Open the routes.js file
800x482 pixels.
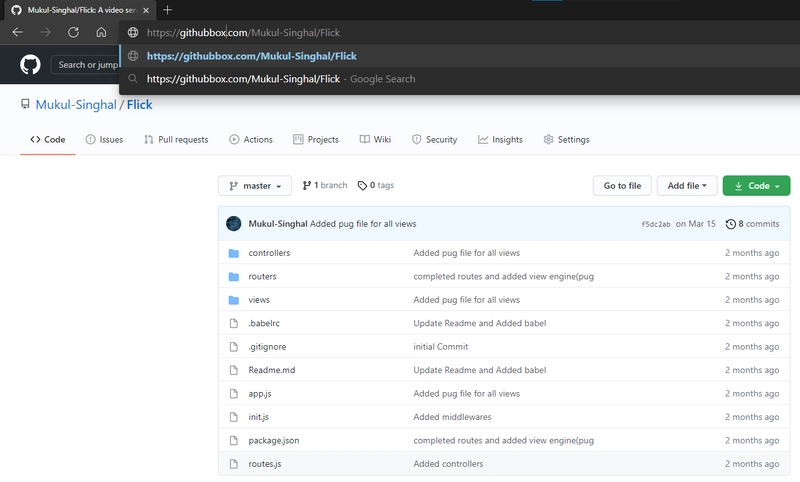click(x=264, y=464)
